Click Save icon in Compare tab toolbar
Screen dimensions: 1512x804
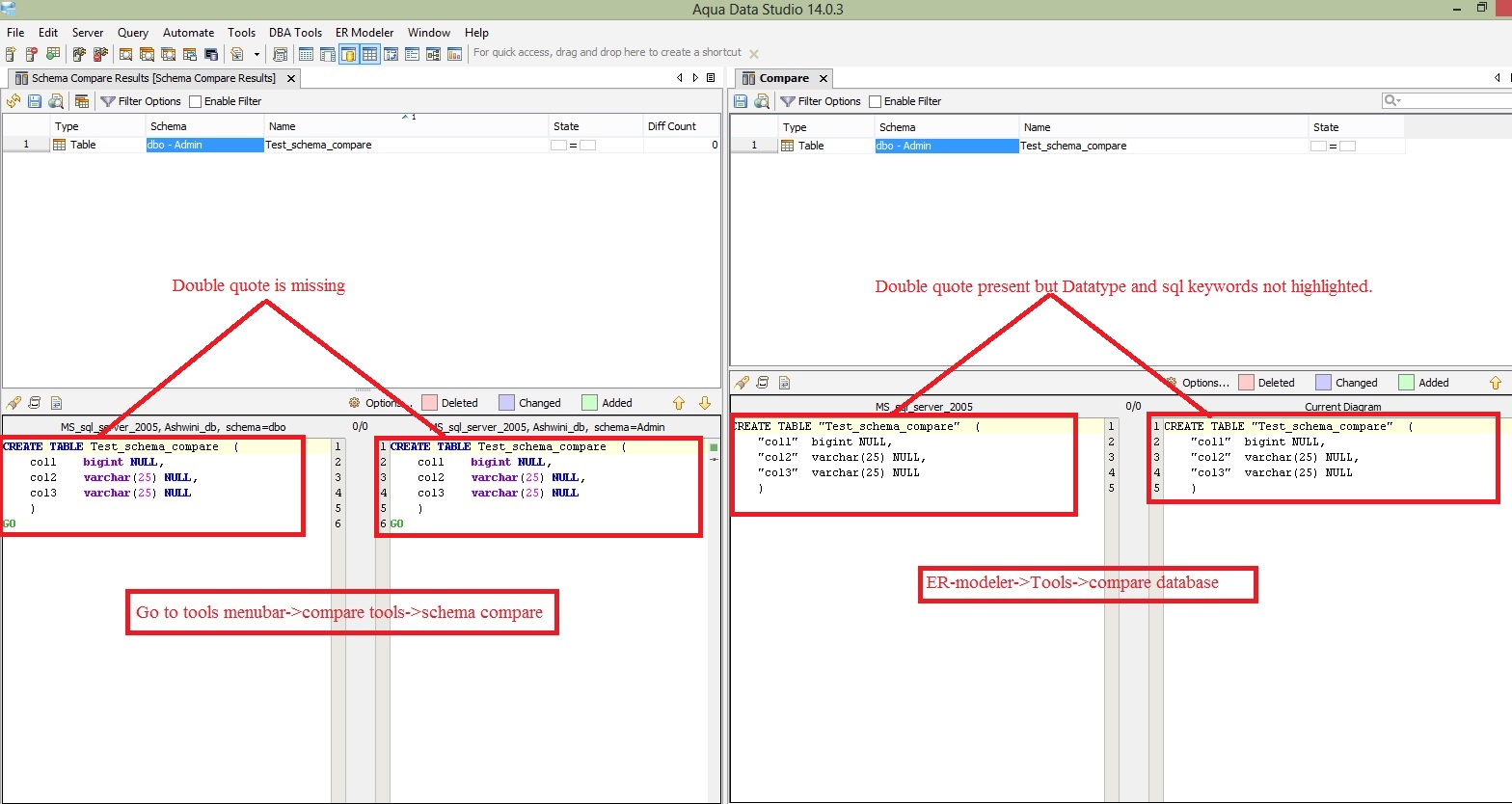[x=741, y=101]
